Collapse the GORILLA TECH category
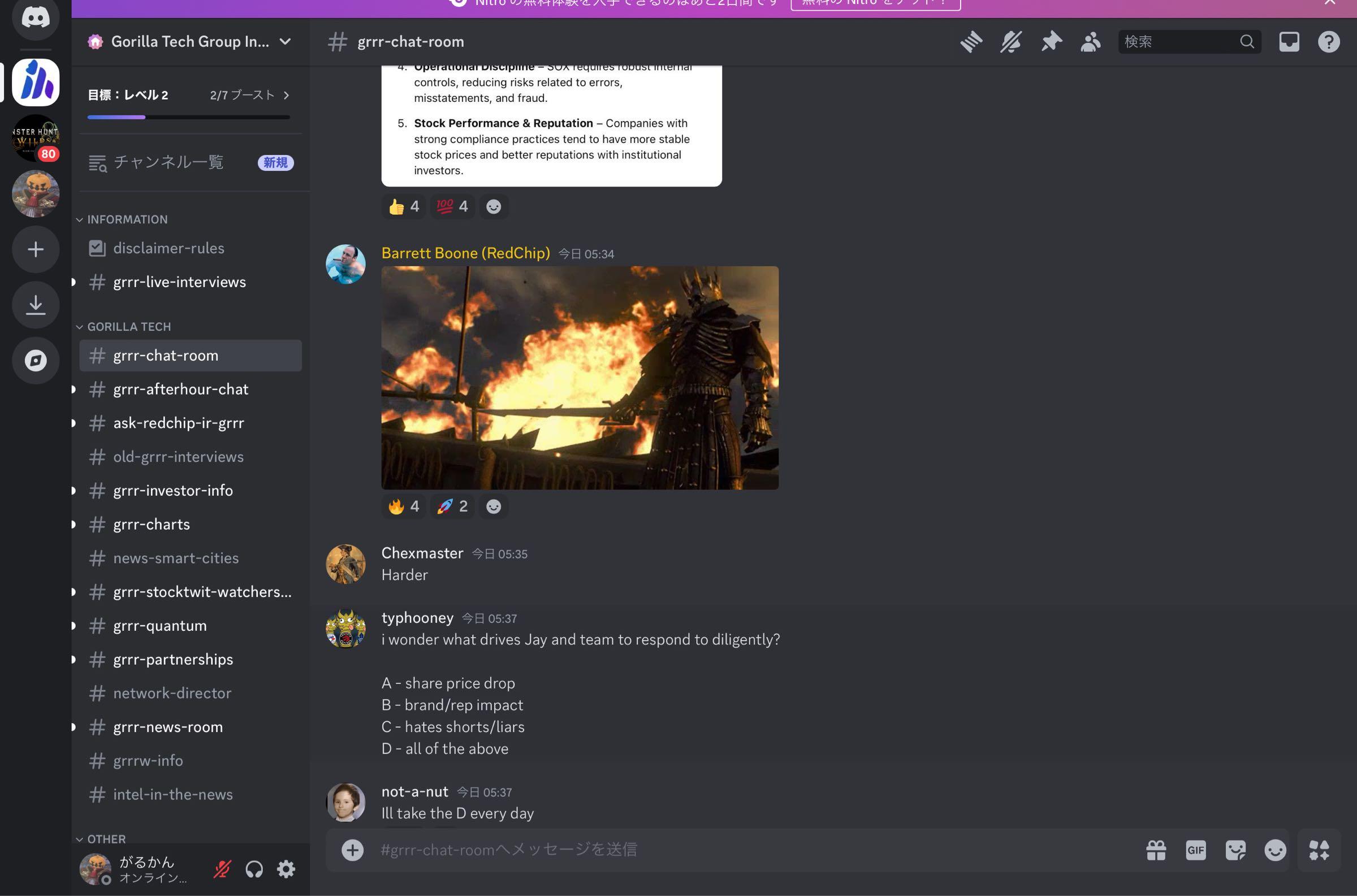Viewport: 1357px width, 896px height. coord(128,326)
